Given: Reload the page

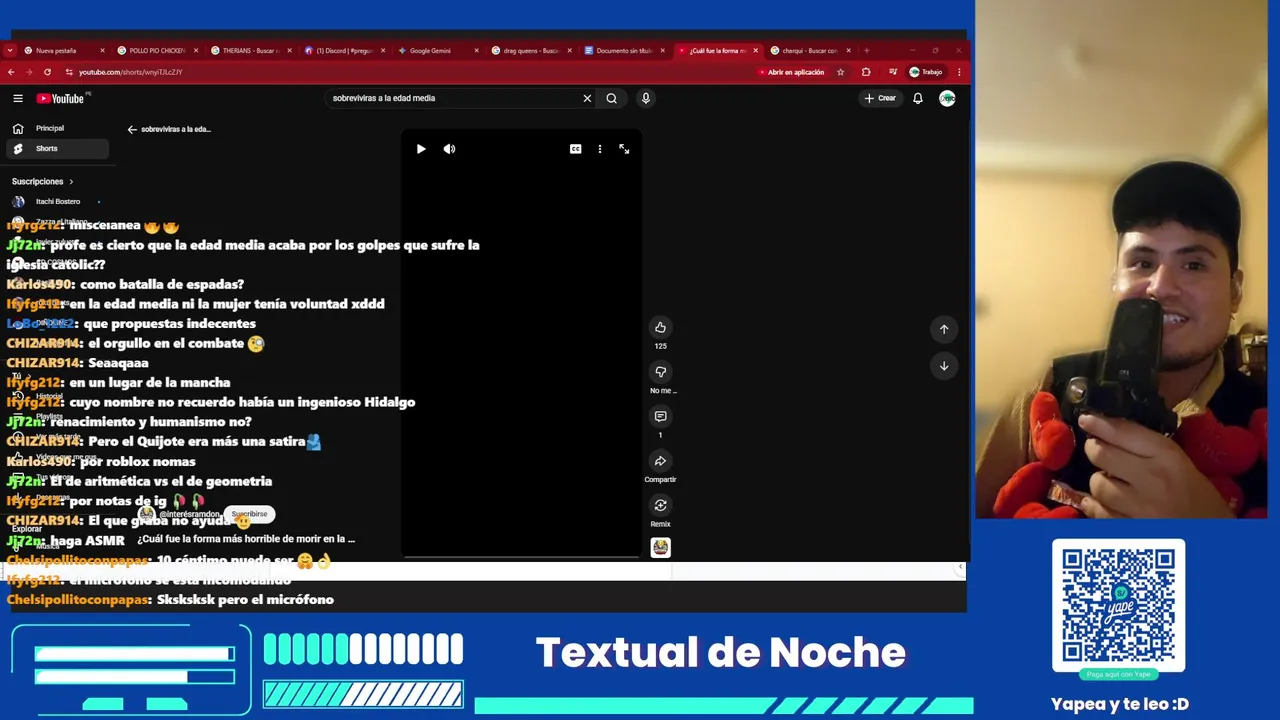Looking at the screenshot, I should 47,72.
